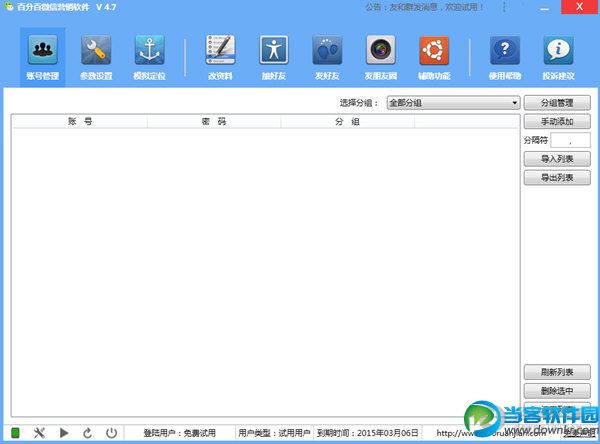The height and width of the screenshot is (444, 600).
Task: Open 使用帮助 question mark icon
Action: [x=505, y=50]
